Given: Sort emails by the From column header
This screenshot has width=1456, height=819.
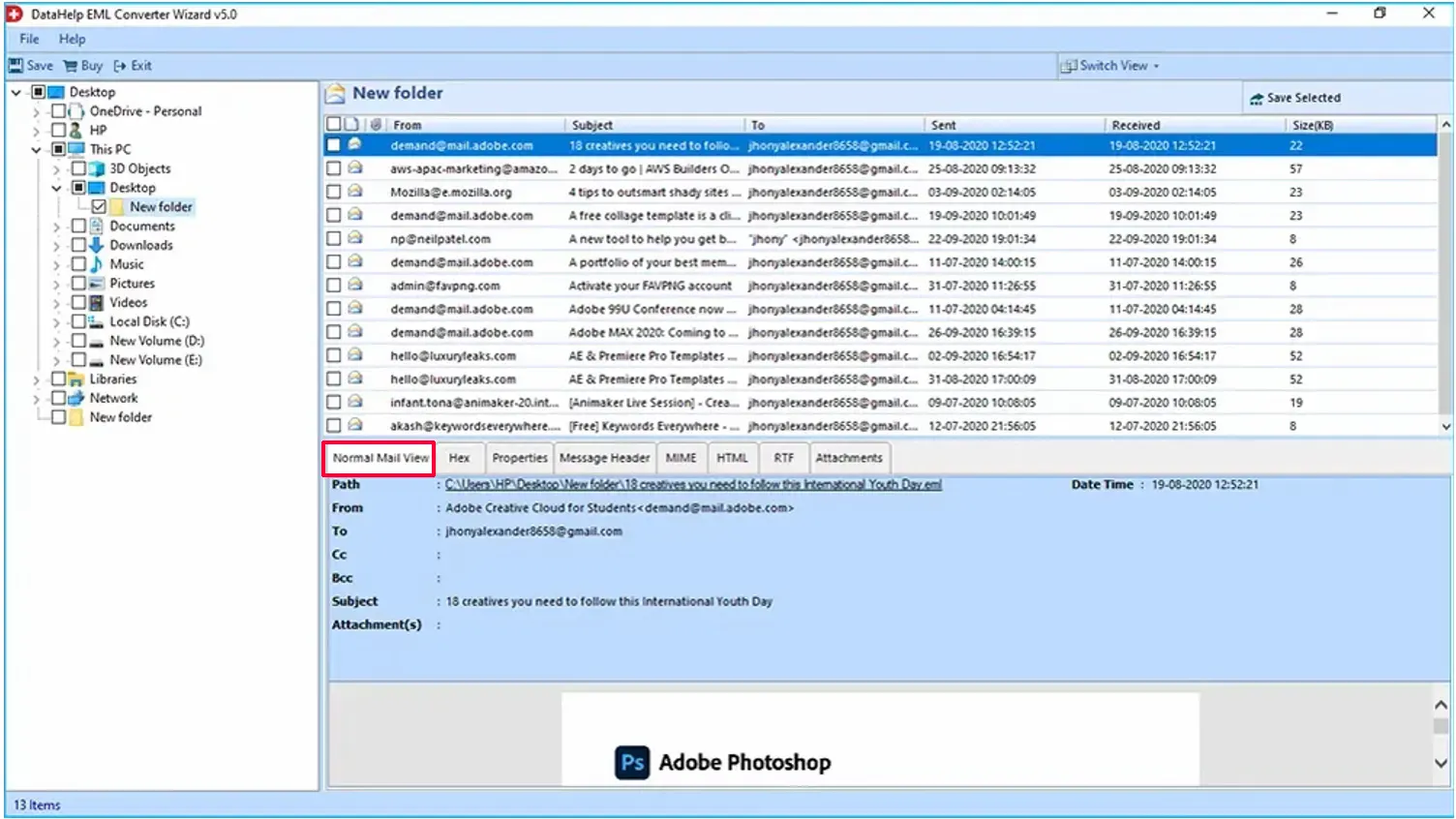Looking at the screenshot, I should coord(474,125).
